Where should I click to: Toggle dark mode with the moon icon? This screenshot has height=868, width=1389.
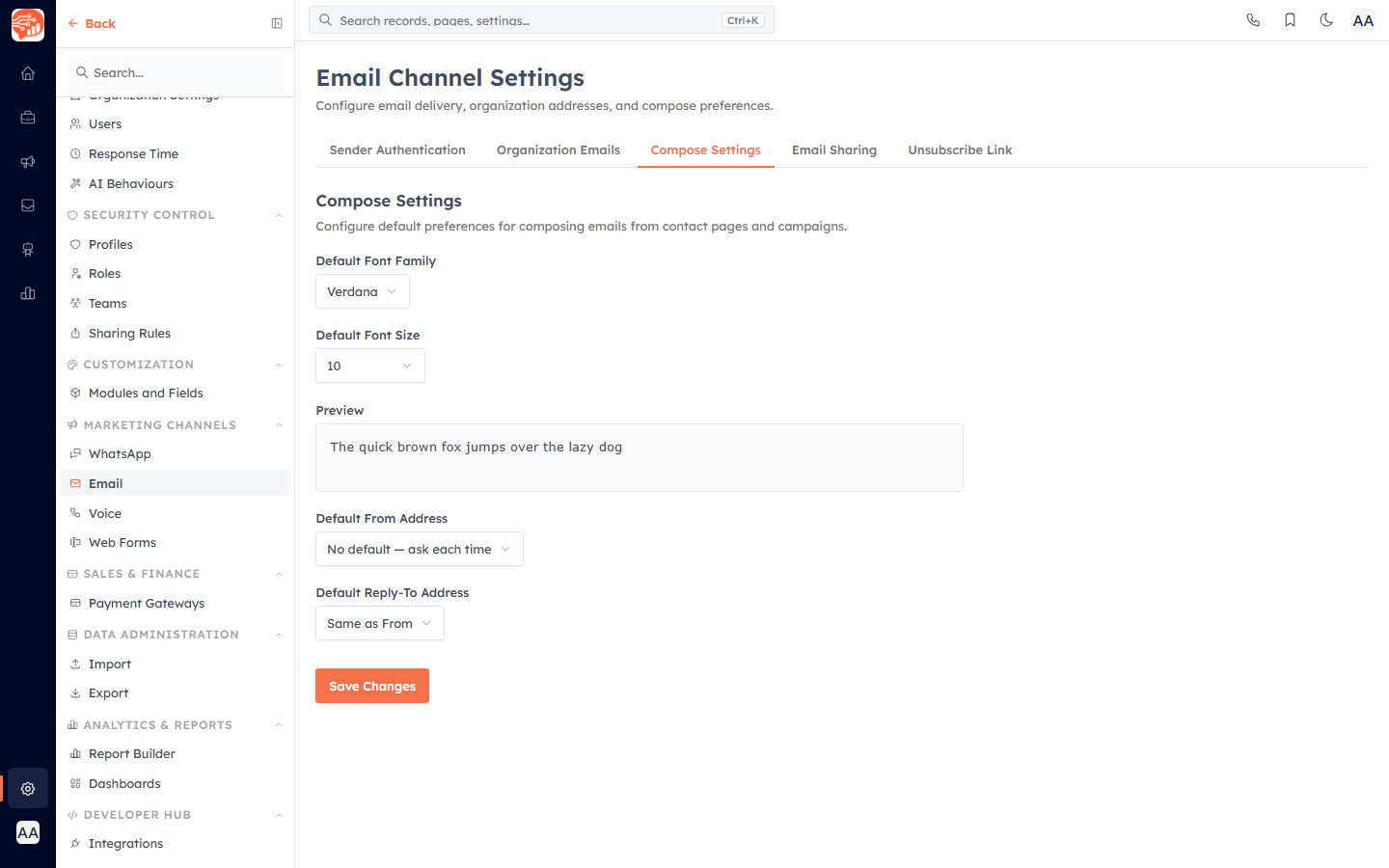click(x=1326, y=20)
